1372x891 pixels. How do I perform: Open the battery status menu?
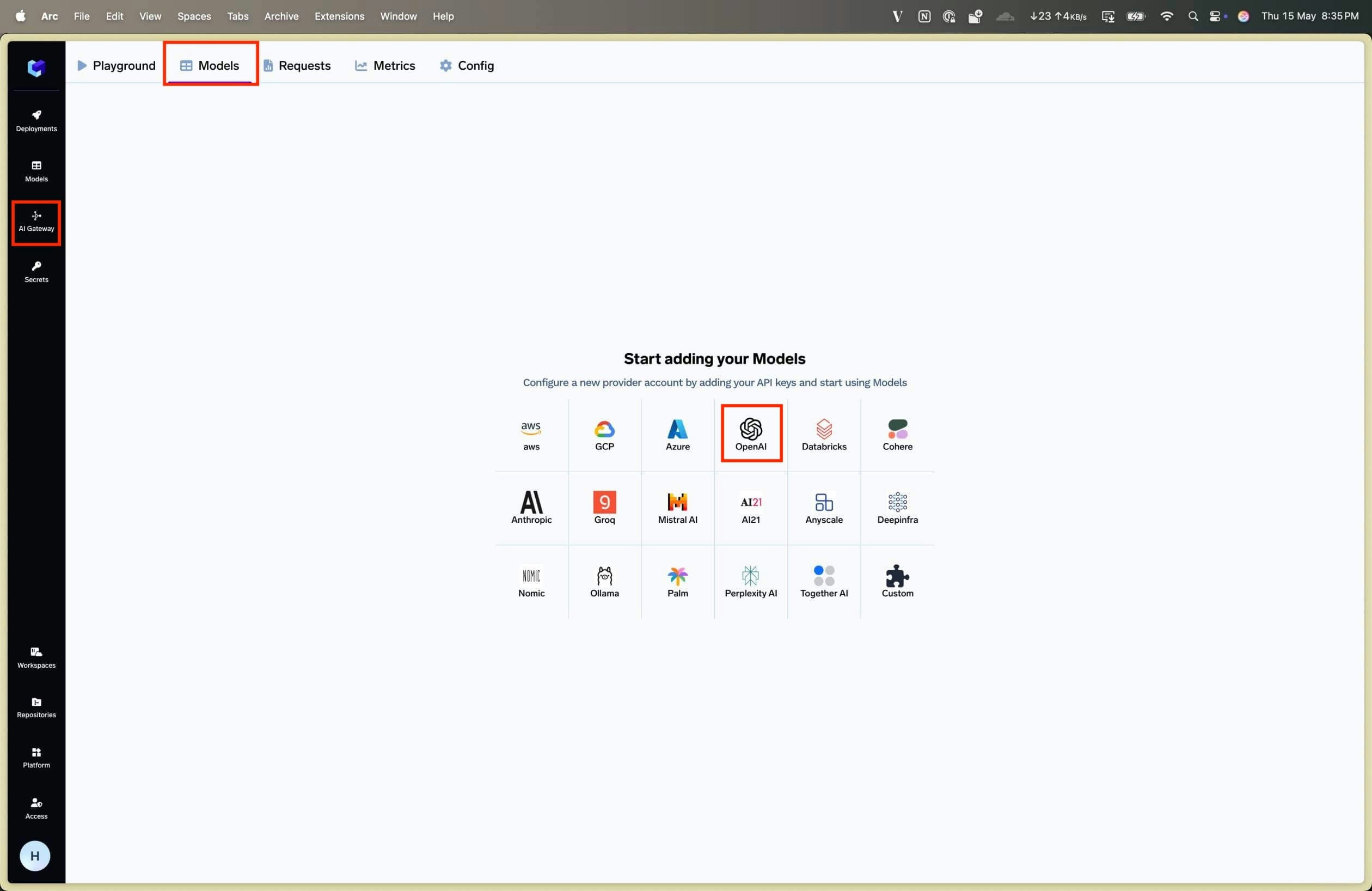pos(1136,16)
